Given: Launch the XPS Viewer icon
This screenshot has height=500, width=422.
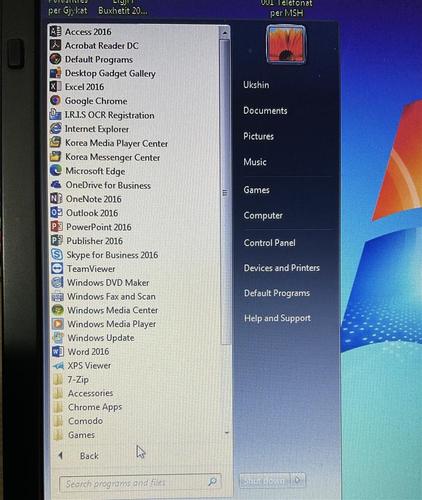Looking at the screenshot, I should point(58,366).
